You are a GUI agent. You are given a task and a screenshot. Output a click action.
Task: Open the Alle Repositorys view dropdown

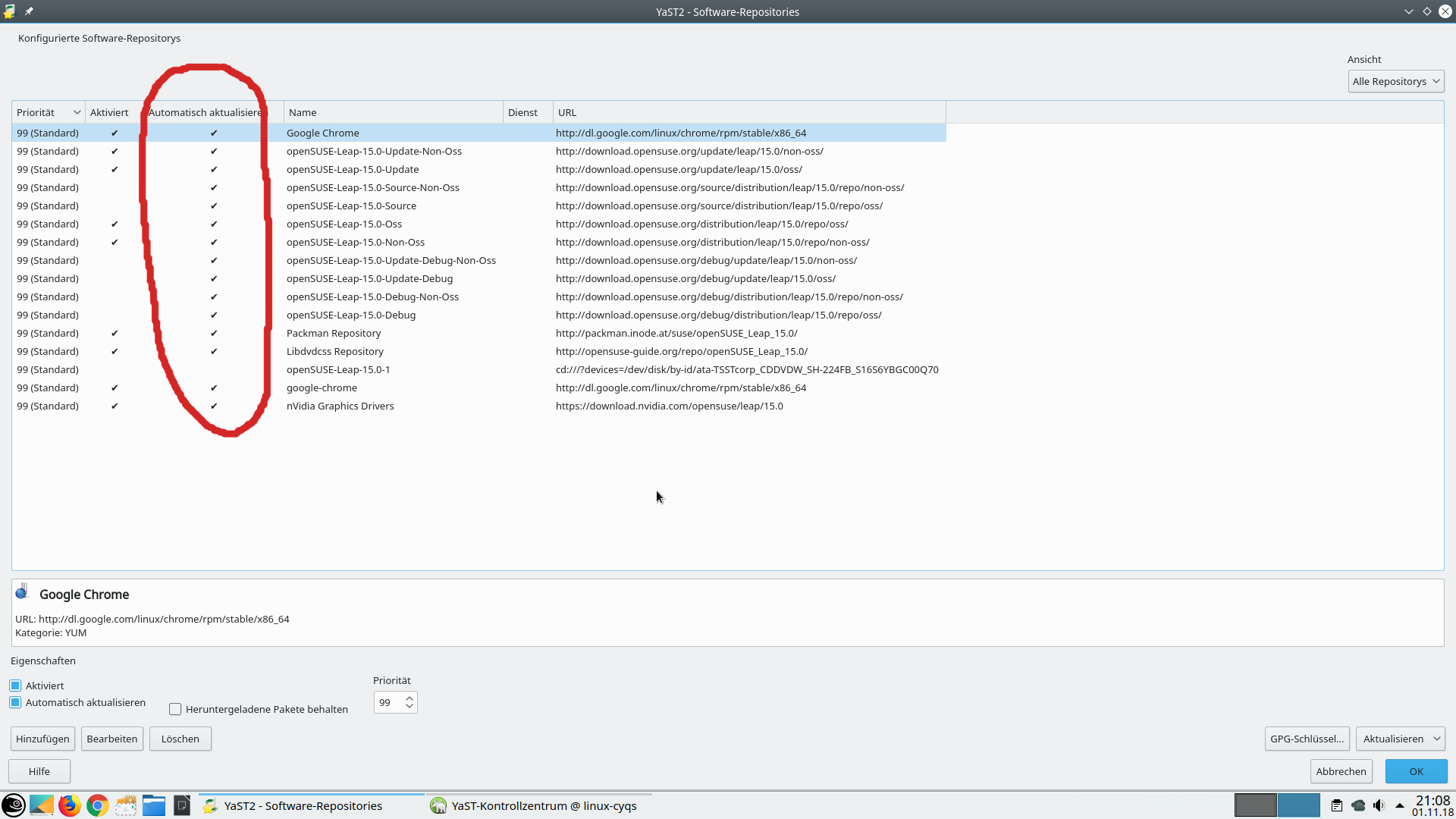1395,81
